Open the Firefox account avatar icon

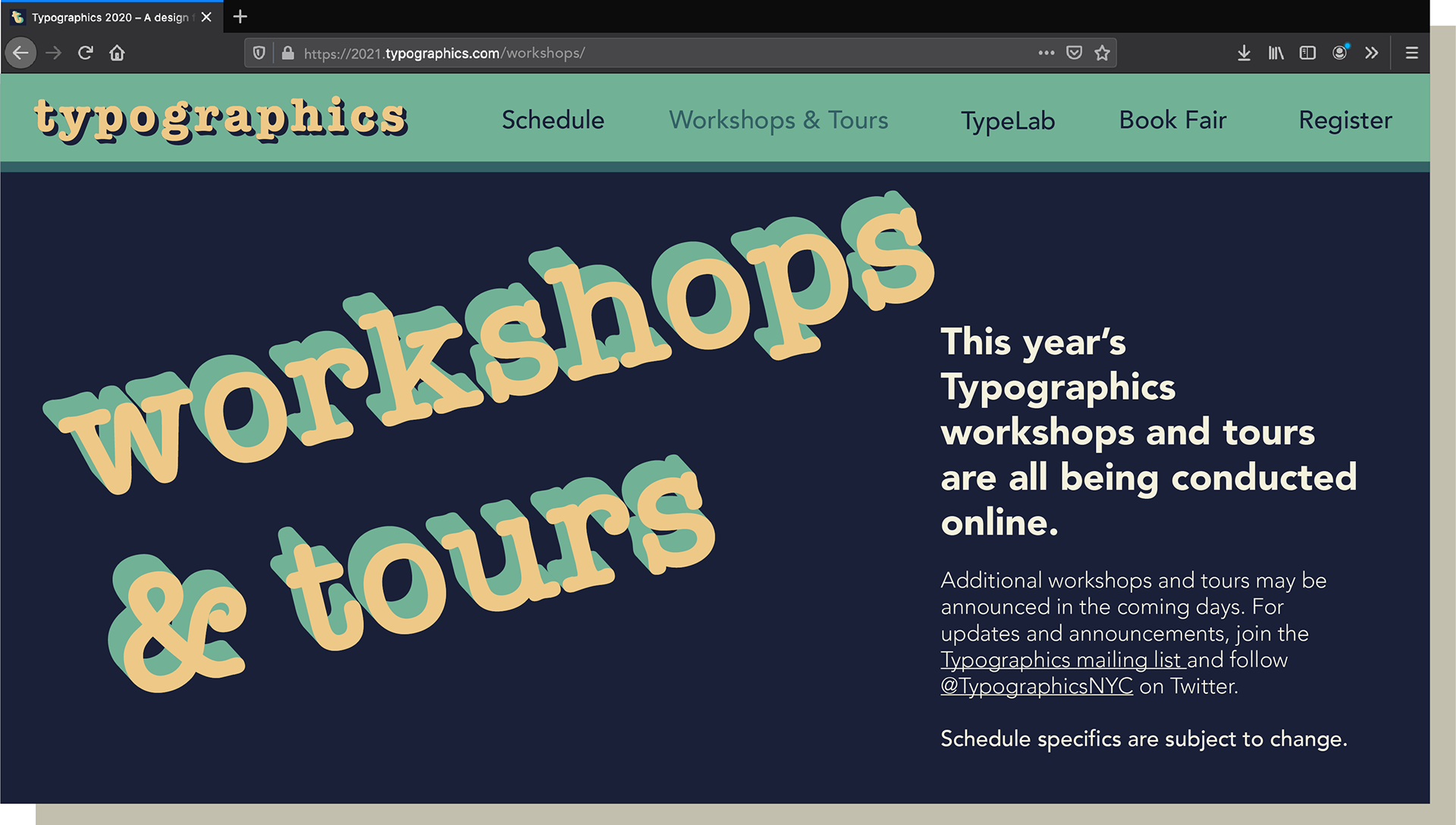[1340, 53]
